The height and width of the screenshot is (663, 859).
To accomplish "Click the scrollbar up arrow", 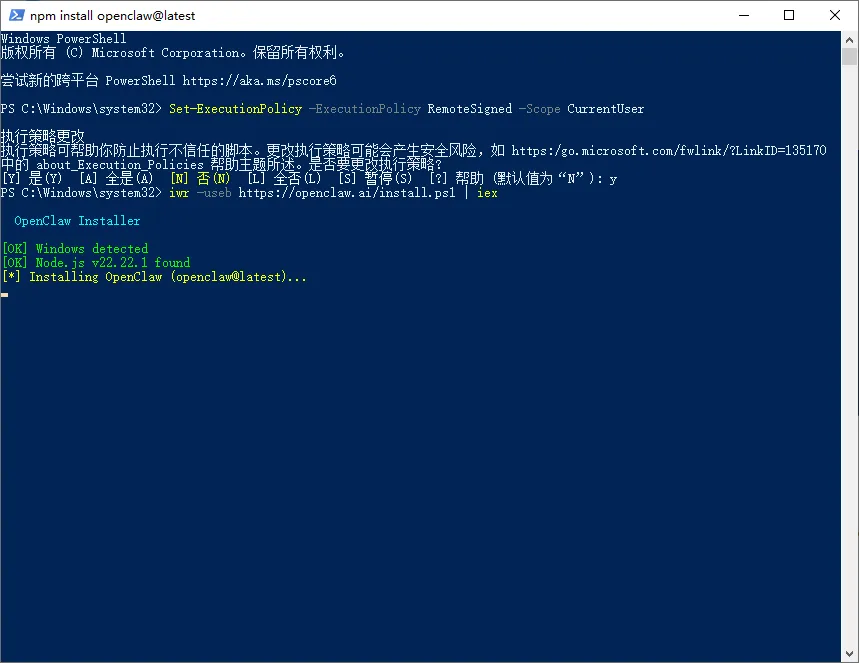I will (850, 39).
